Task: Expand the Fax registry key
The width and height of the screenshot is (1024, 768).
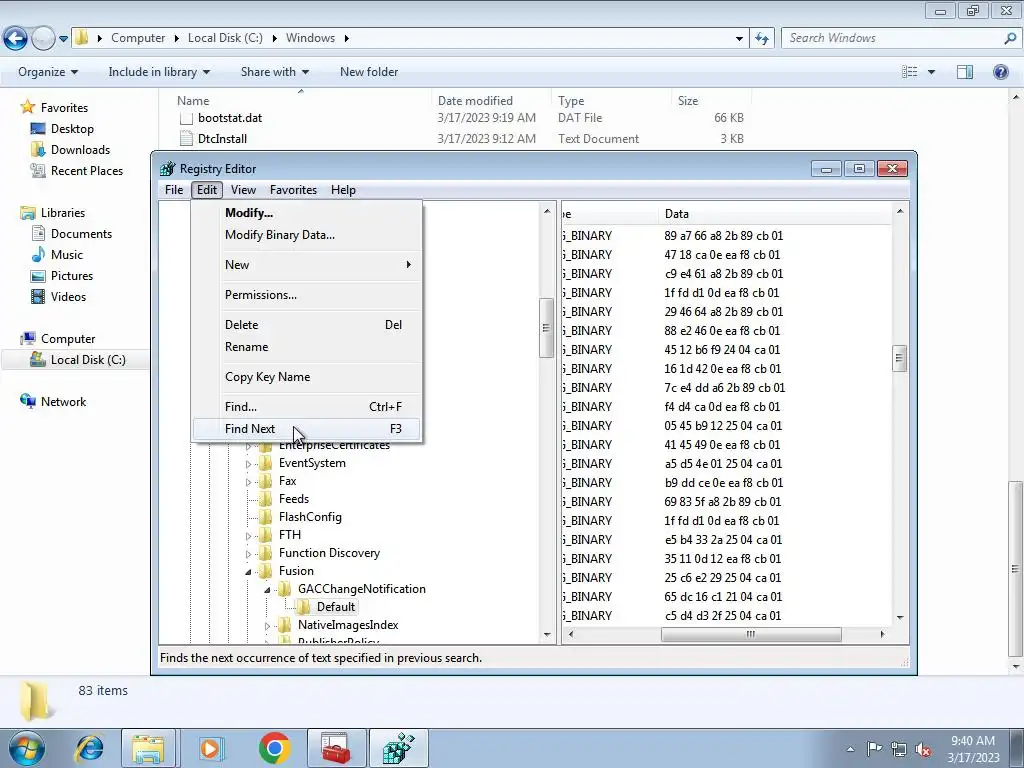Action: tap(248, 482)
